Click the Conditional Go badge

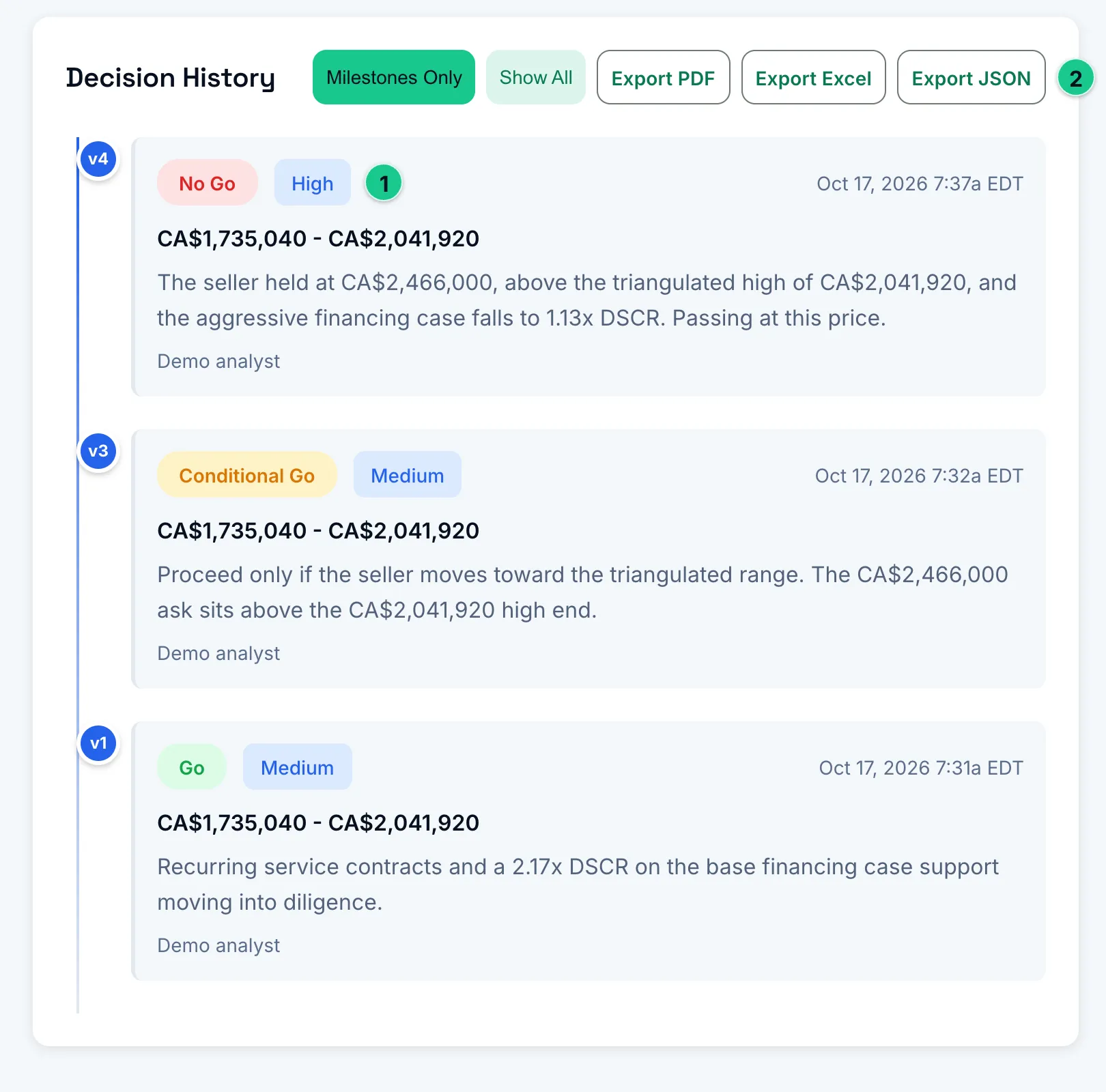247,475
